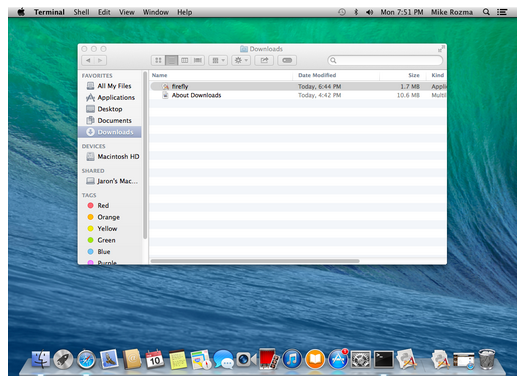This screenshot has height=380, width=526.
Task: Click the horizontal scrollbar in file list
Action: (255, 261)
